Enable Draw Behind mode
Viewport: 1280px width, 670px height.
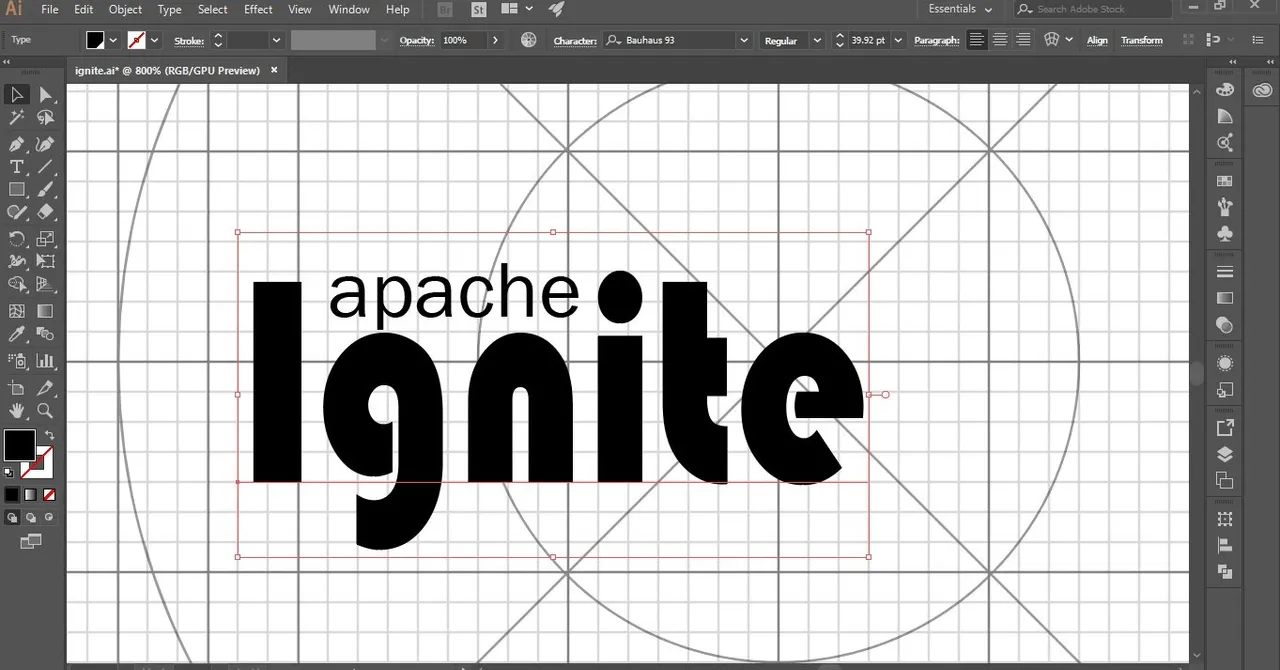pyautogui.click(x=30, y=518)
